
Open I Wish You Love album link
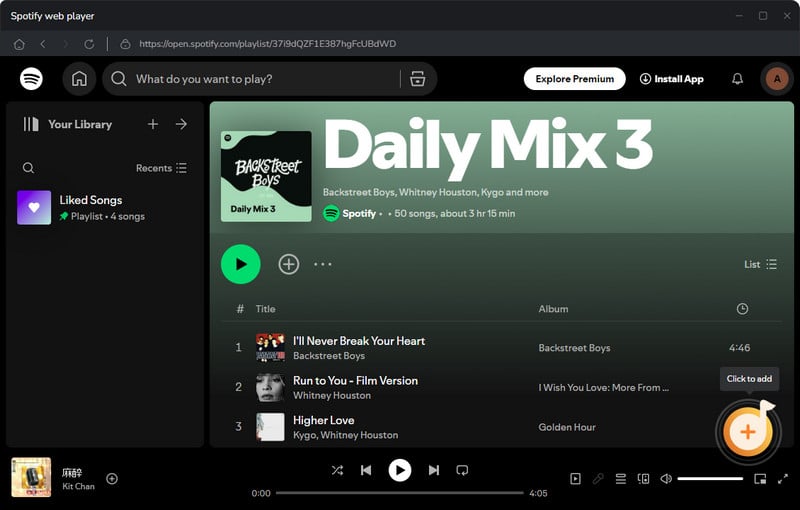(x=603, y=388)
